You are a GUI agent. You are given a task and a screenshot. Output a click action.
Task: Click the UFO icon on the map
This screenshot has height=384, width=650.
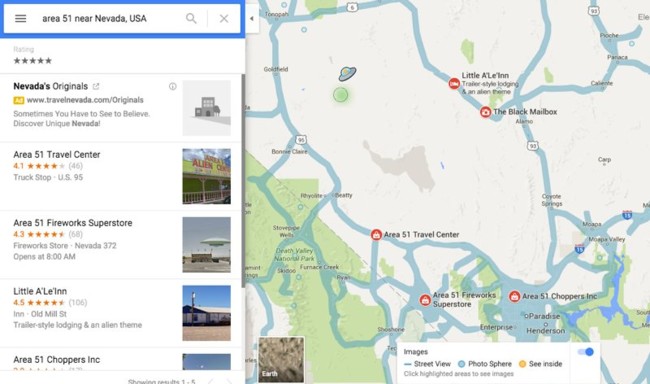[347, 73]
